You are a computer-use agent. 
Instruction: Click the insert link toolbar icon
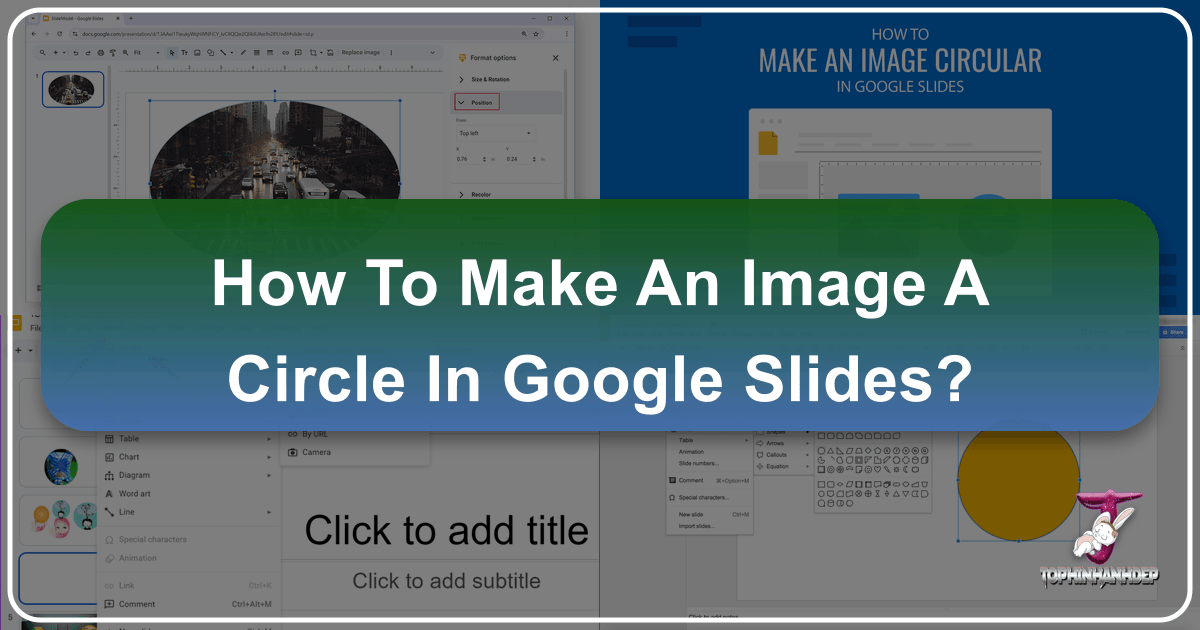[286, 52]
